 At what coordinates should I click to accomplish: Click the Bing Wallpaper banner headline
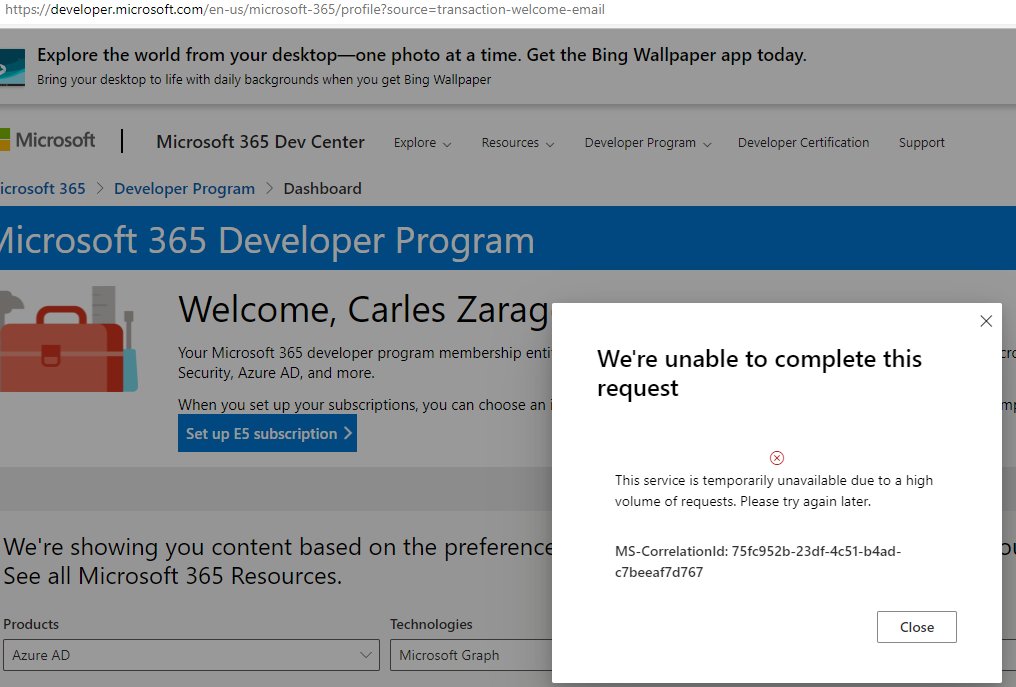tap(421, 55)
